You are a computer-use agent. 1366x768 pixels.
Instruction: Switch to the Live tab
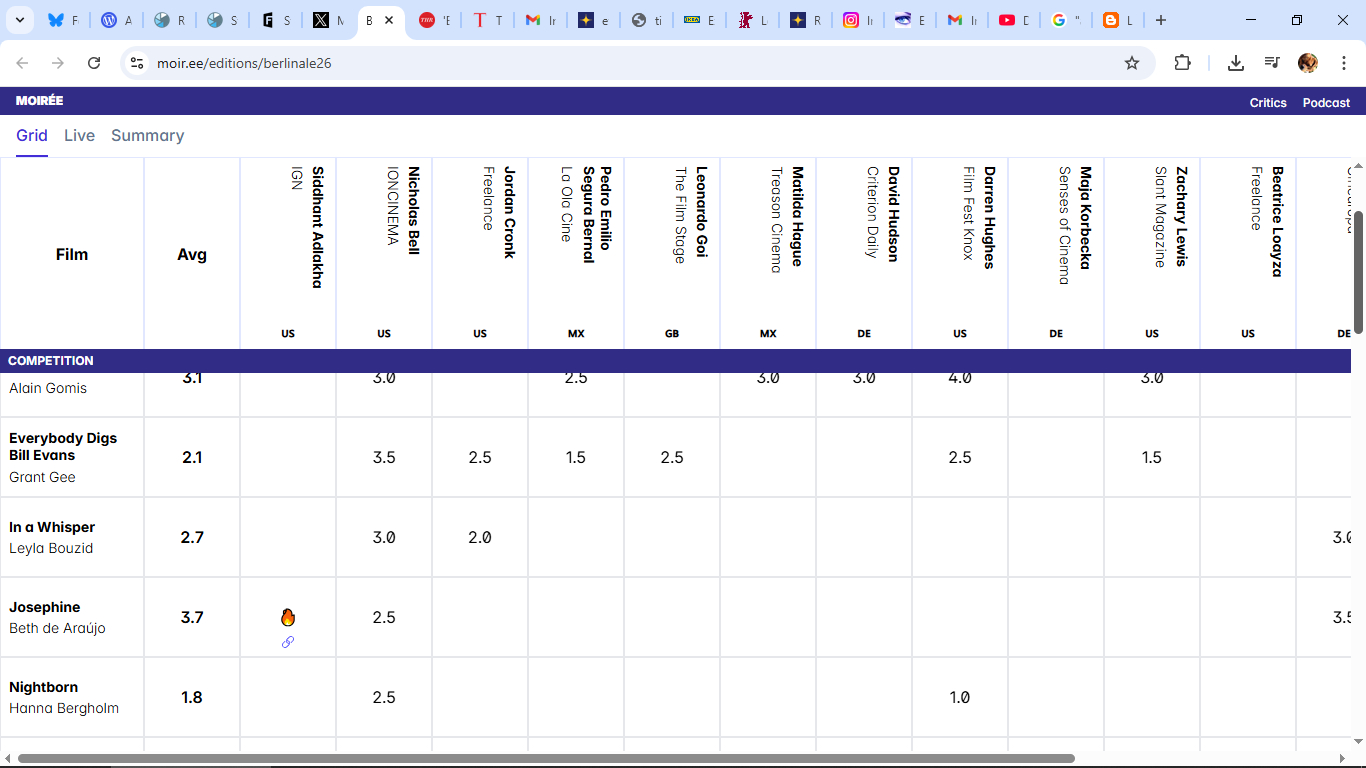pyautogui.click(x=79, y=136)
